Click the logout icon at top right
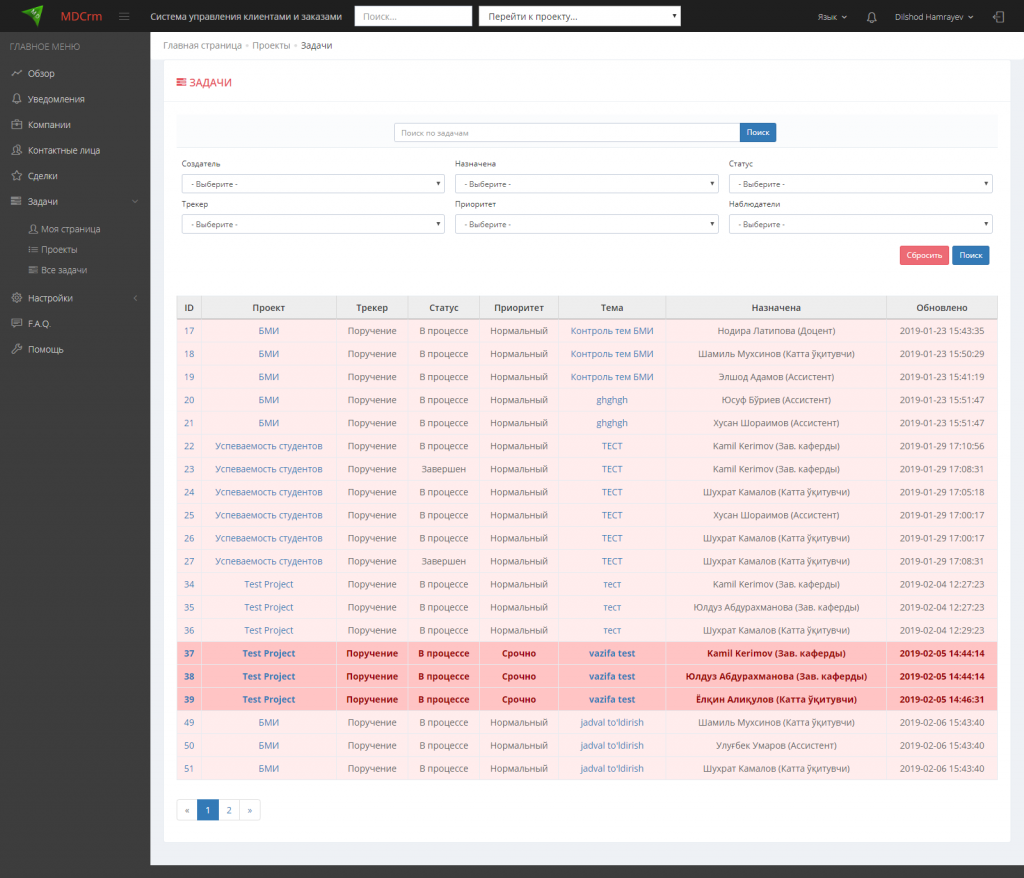Image resolution: width=1024 pixels, height=878 pixels. (x=998, y=17)
